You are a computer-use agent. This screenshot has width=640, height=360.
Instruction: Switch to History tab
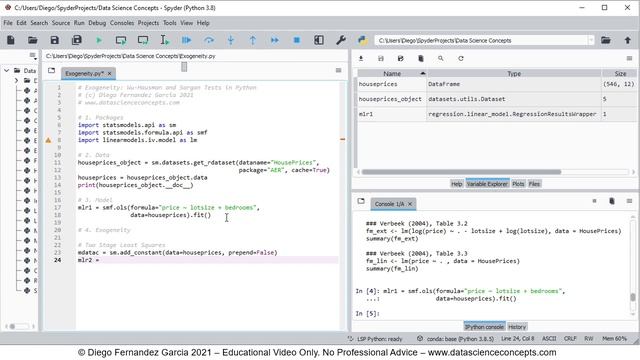(517, 327)
